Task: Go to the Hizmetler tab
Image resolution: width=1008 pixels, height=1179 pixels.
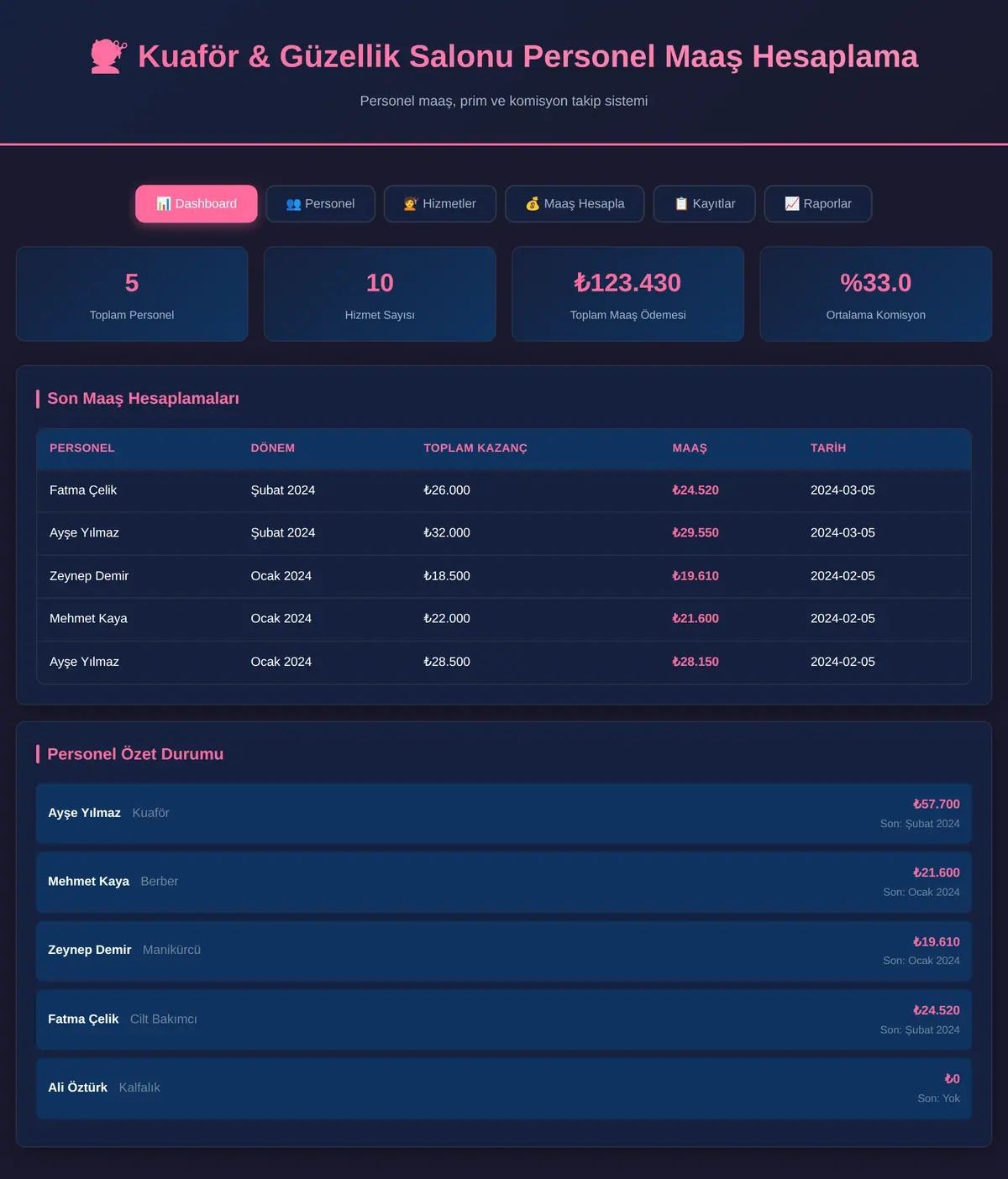Action: [x=440, y=204]
